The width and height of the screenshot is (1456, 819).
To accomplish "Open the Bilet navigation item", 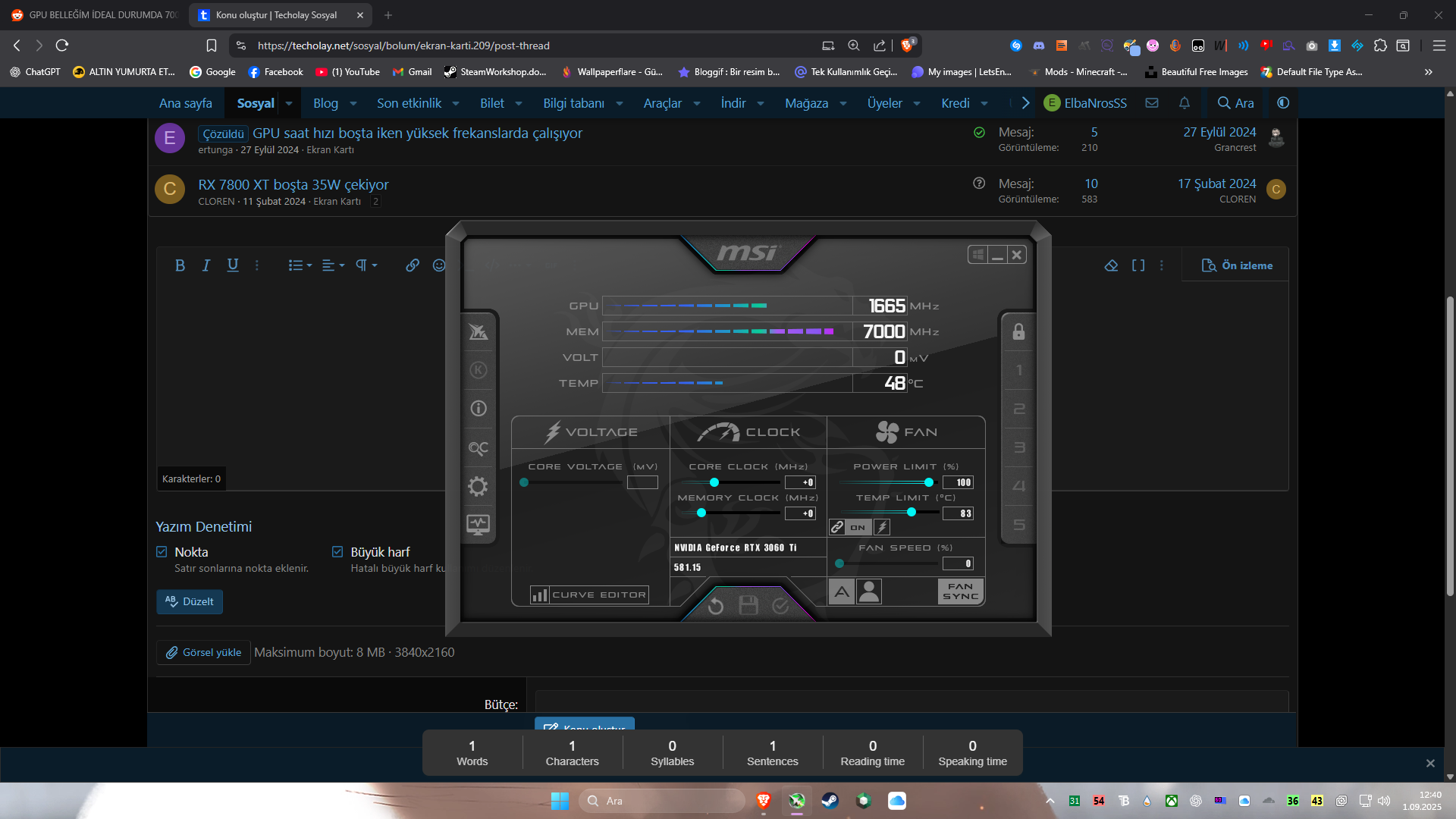I will click(492, 103).
